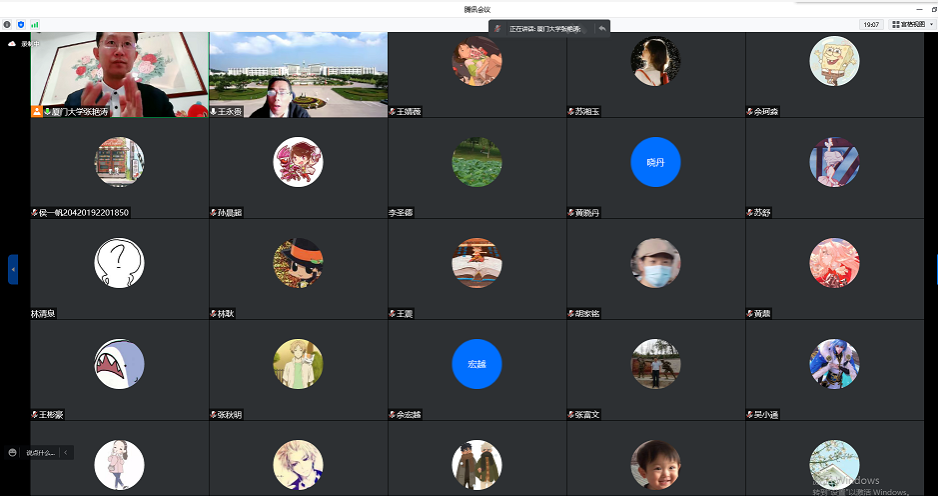Open the meeting info icon
938x497 pixels.
coord(7,25)
